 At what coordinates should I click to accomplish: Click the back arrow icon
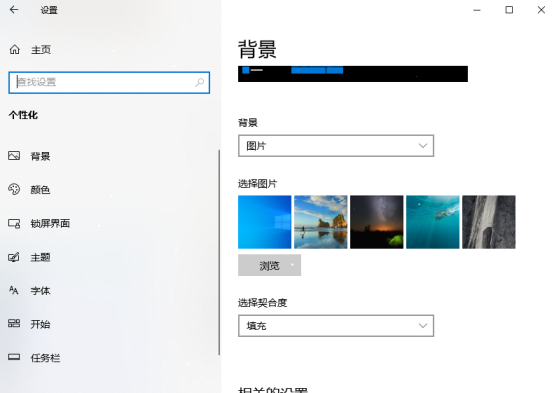14,10
